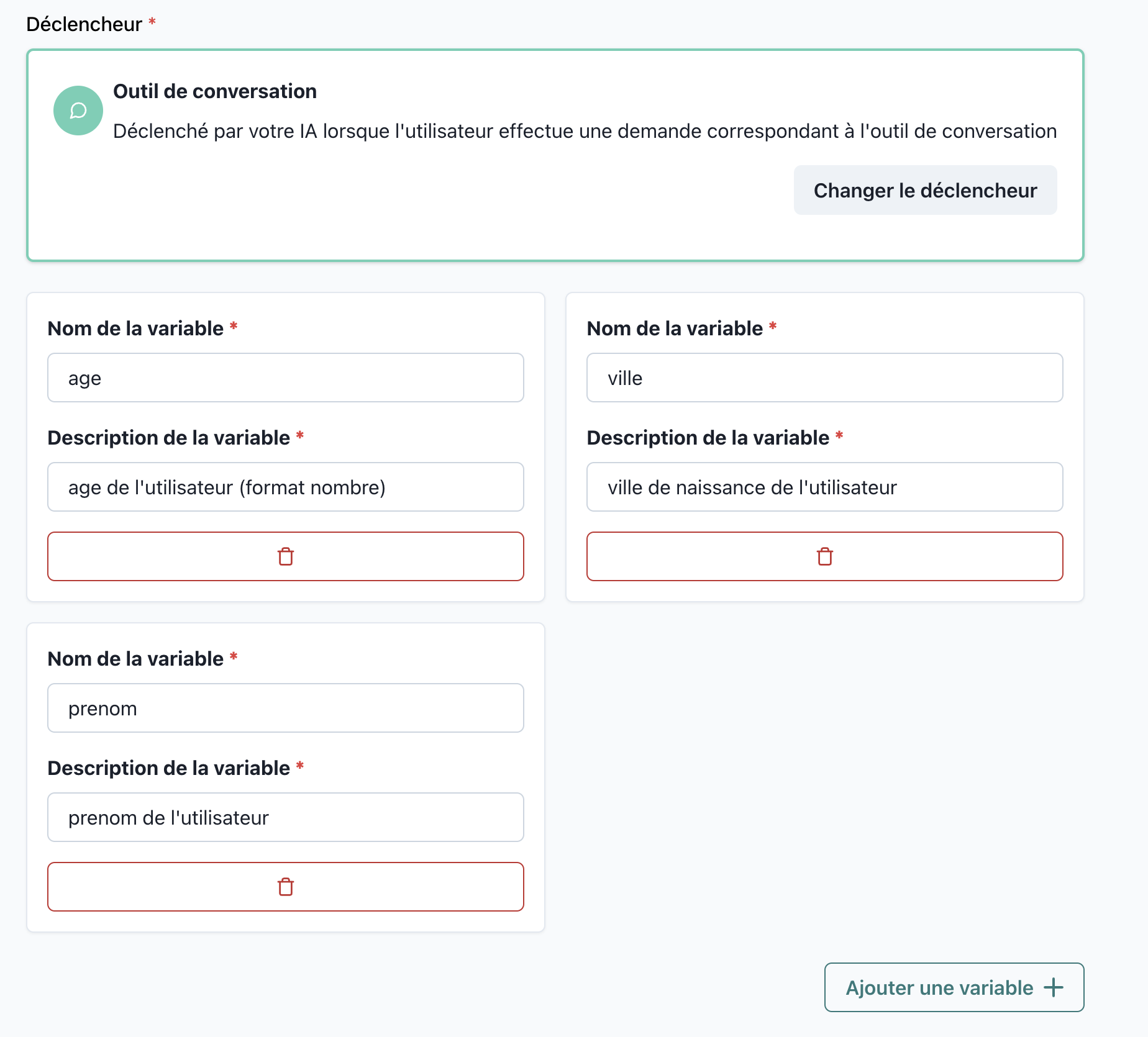
Task: Focus the variable name field containing ville
Action: point(824,378)
